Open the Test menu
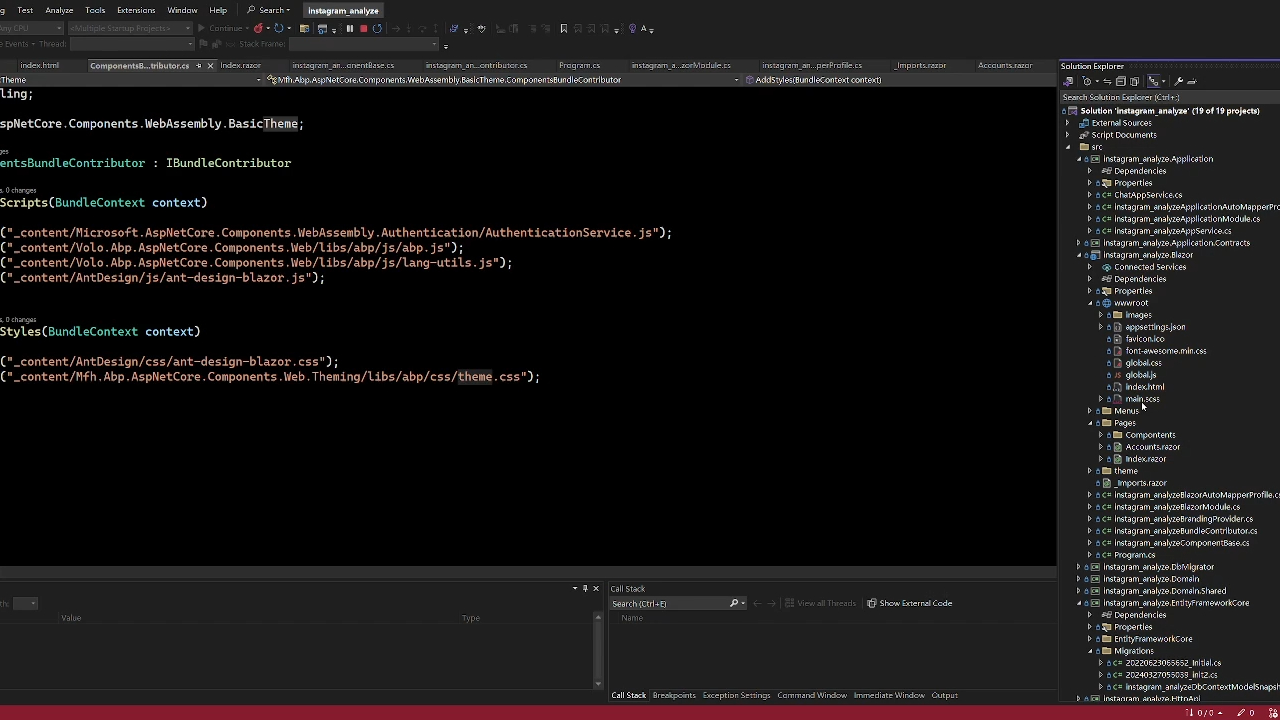This screenshot has height=720, width=1280. click(25, 10)
